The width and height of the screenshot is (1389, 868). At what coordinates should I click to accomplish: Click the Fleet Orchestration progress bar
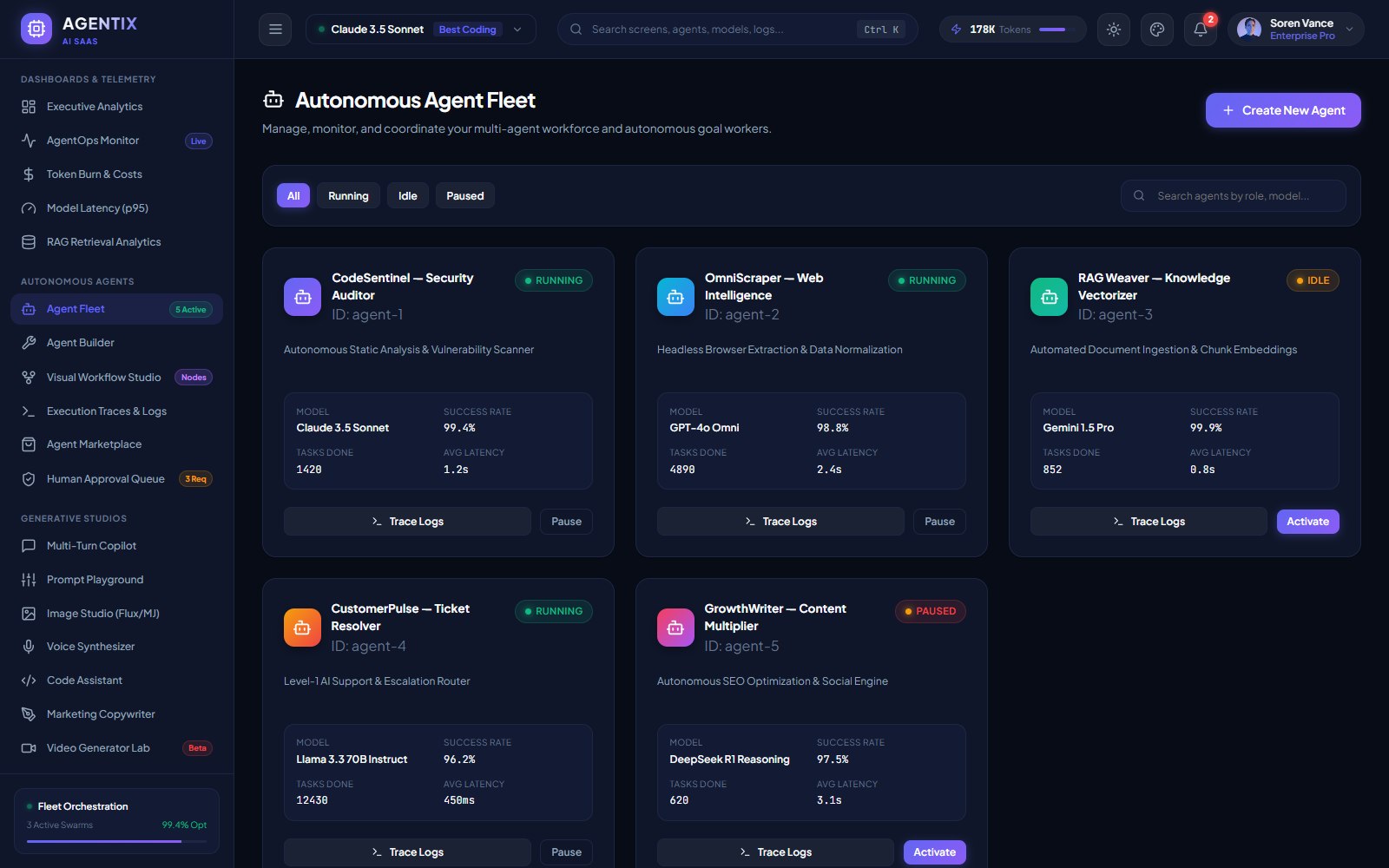click(x=116, y=841)
